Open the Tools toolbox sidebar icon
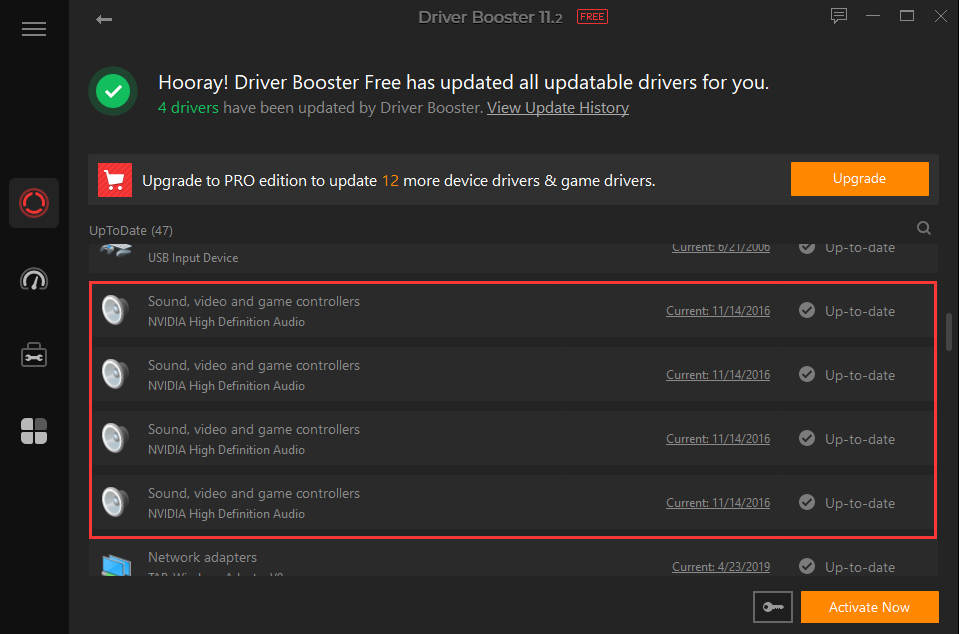Image resolution: width=959 pixels, height=634 pixels. 34,355
